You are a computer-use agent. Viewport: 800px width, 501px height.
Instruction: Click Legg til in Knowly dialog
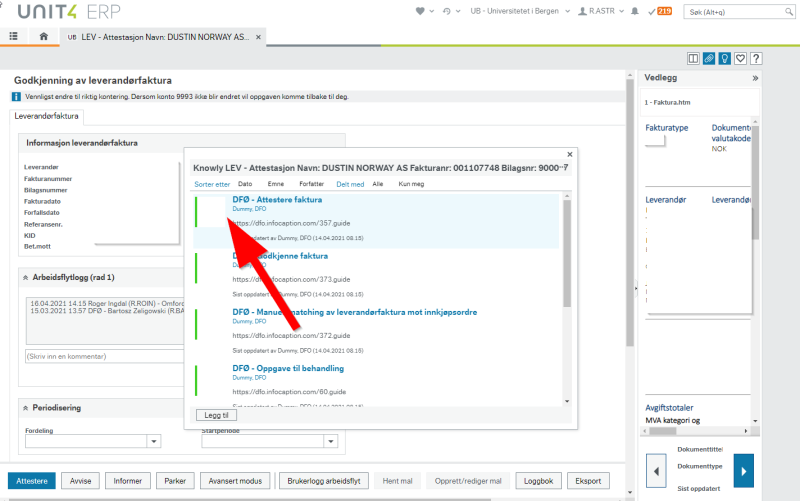click(x=216, y=415)
